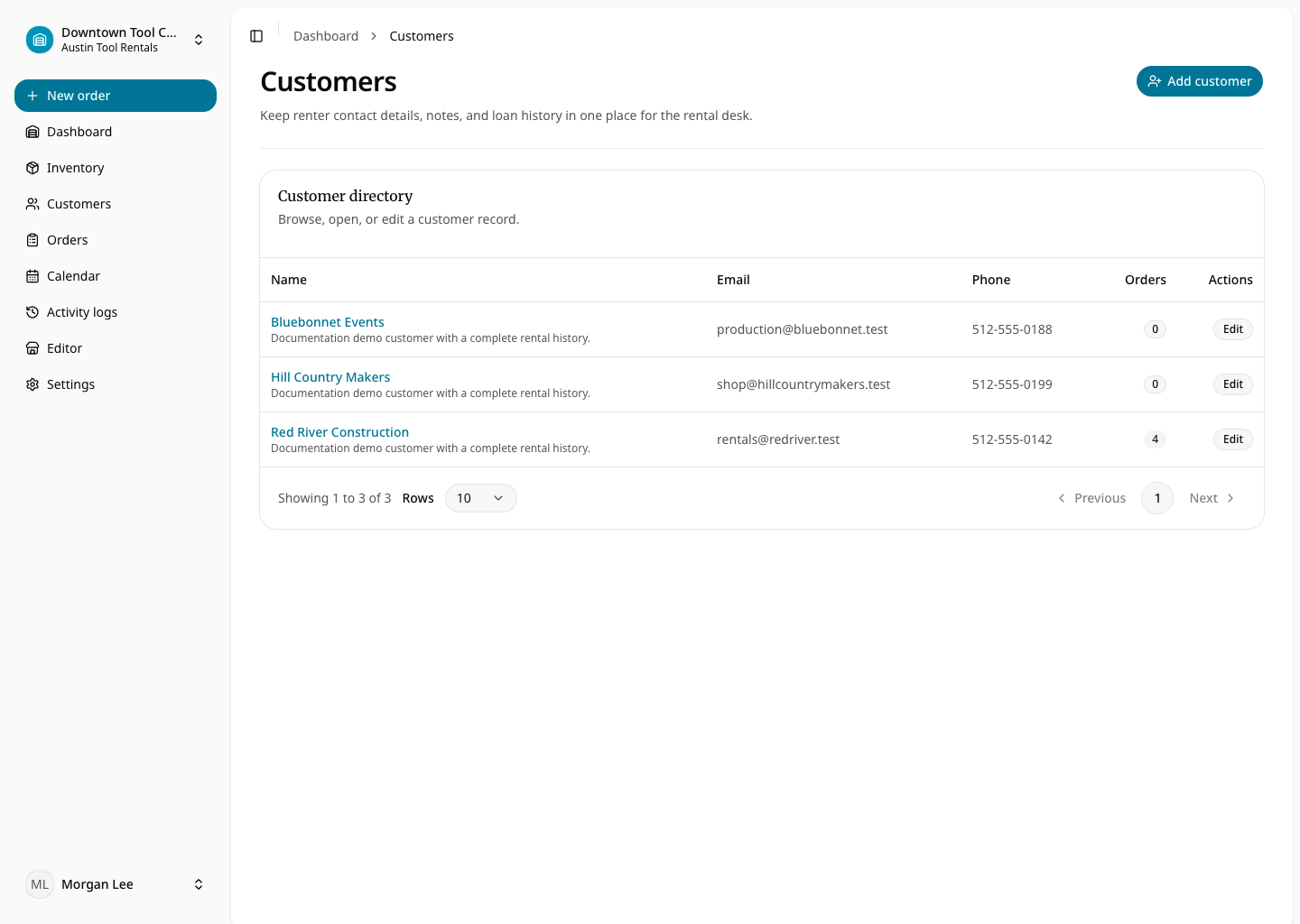Open Orders from the sidebar

pos(116,240)
